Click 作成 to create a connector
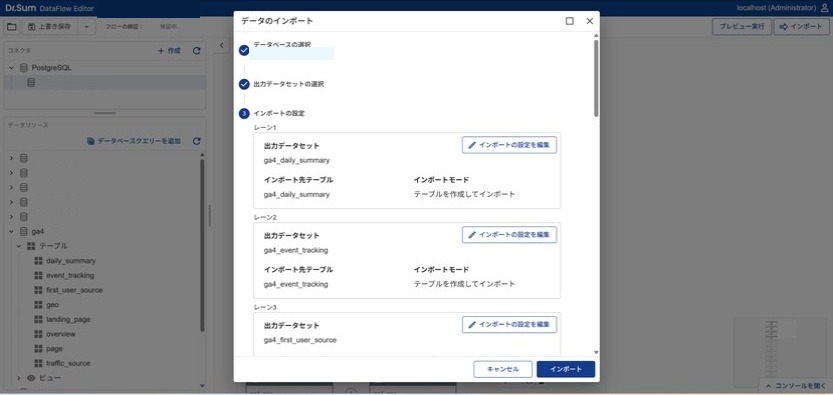This screenshot has height=395, width=833. pos(169,51)
